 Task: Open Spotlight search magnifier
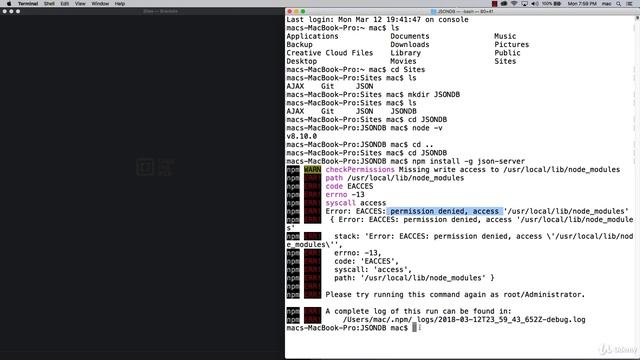click(x=619, y=4)
